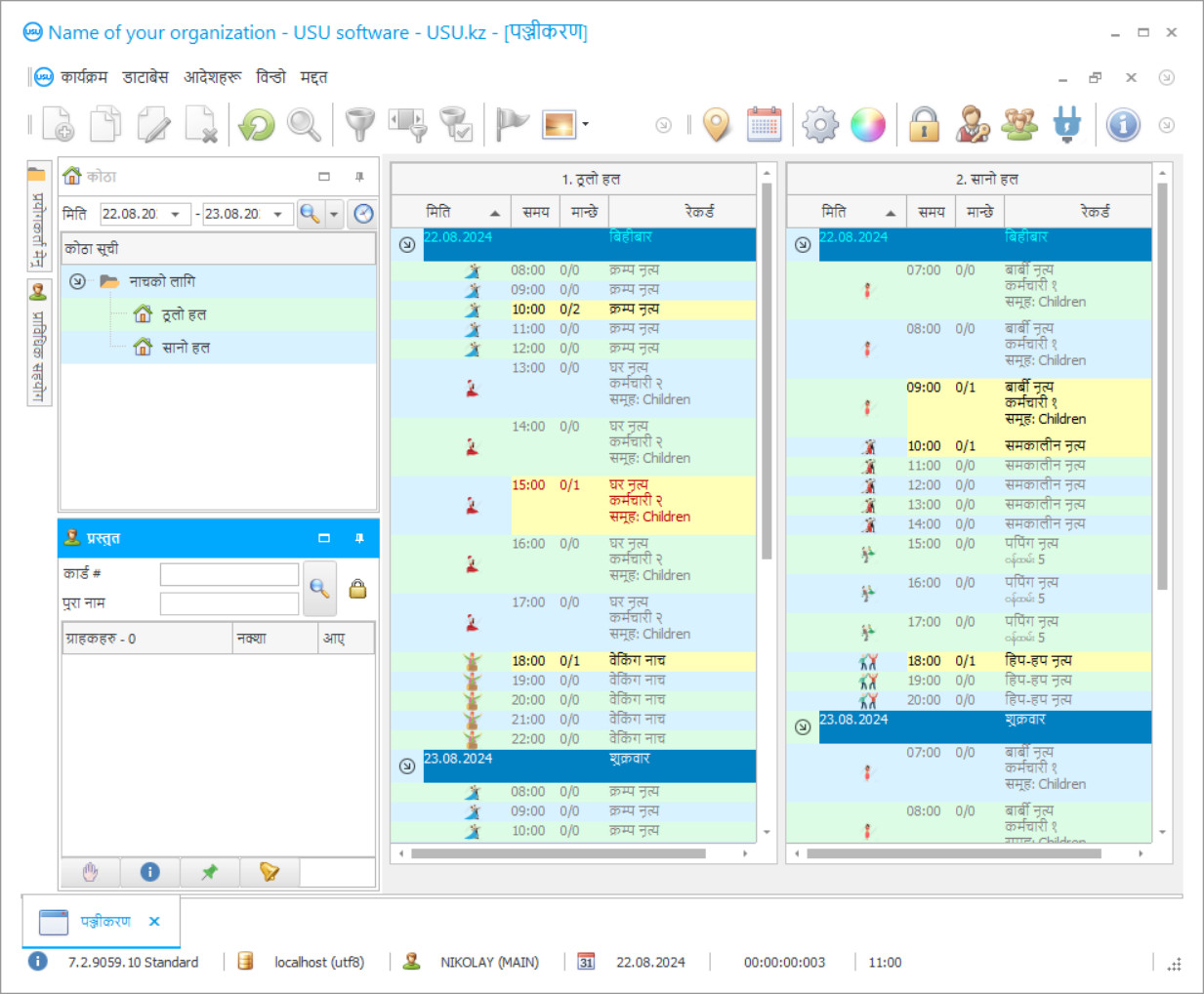
Task: Open the search magnifier tool in toolbar
Action: [x=304, y=125]
